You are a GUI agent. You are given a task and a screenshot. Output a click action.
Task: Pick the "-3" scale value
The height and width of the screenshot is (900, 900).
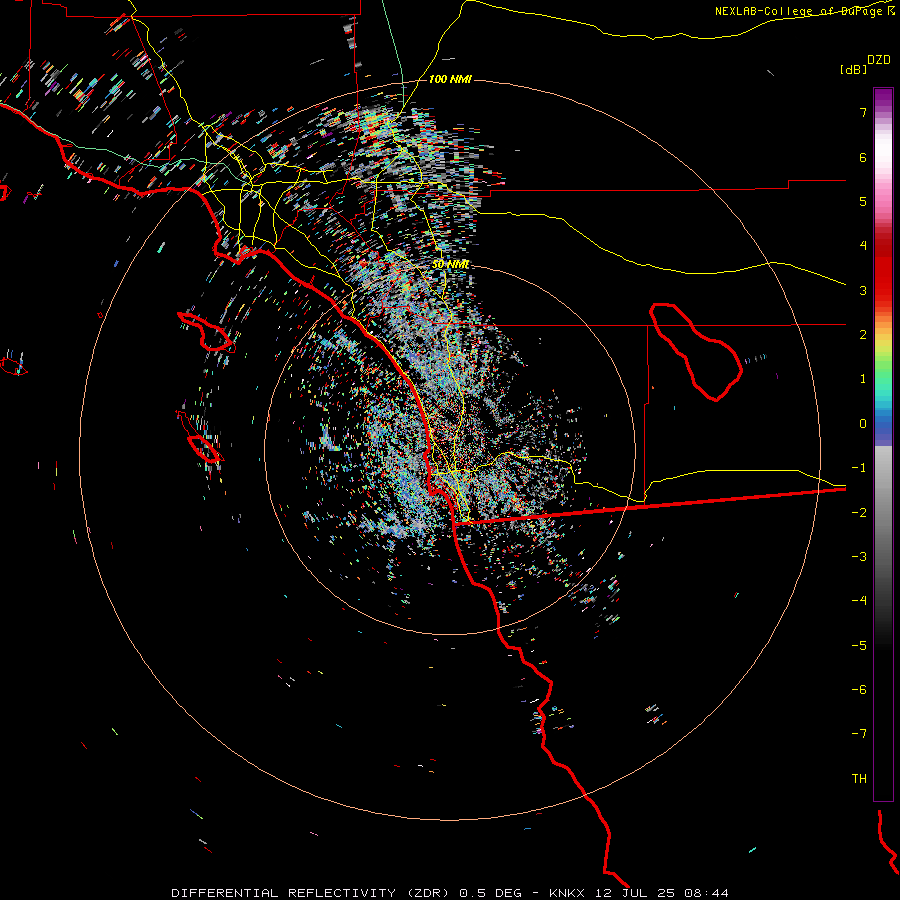(x=859, y=557)
